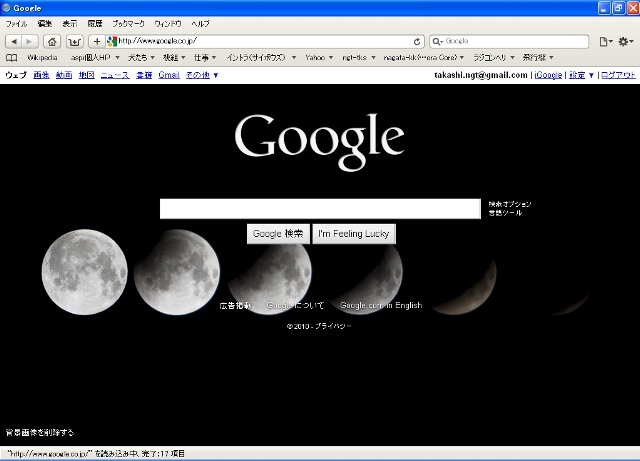This screenshot has height=461, width=640.
Task: Open the Googleについて footer link
Action: [x=295, y=305]
